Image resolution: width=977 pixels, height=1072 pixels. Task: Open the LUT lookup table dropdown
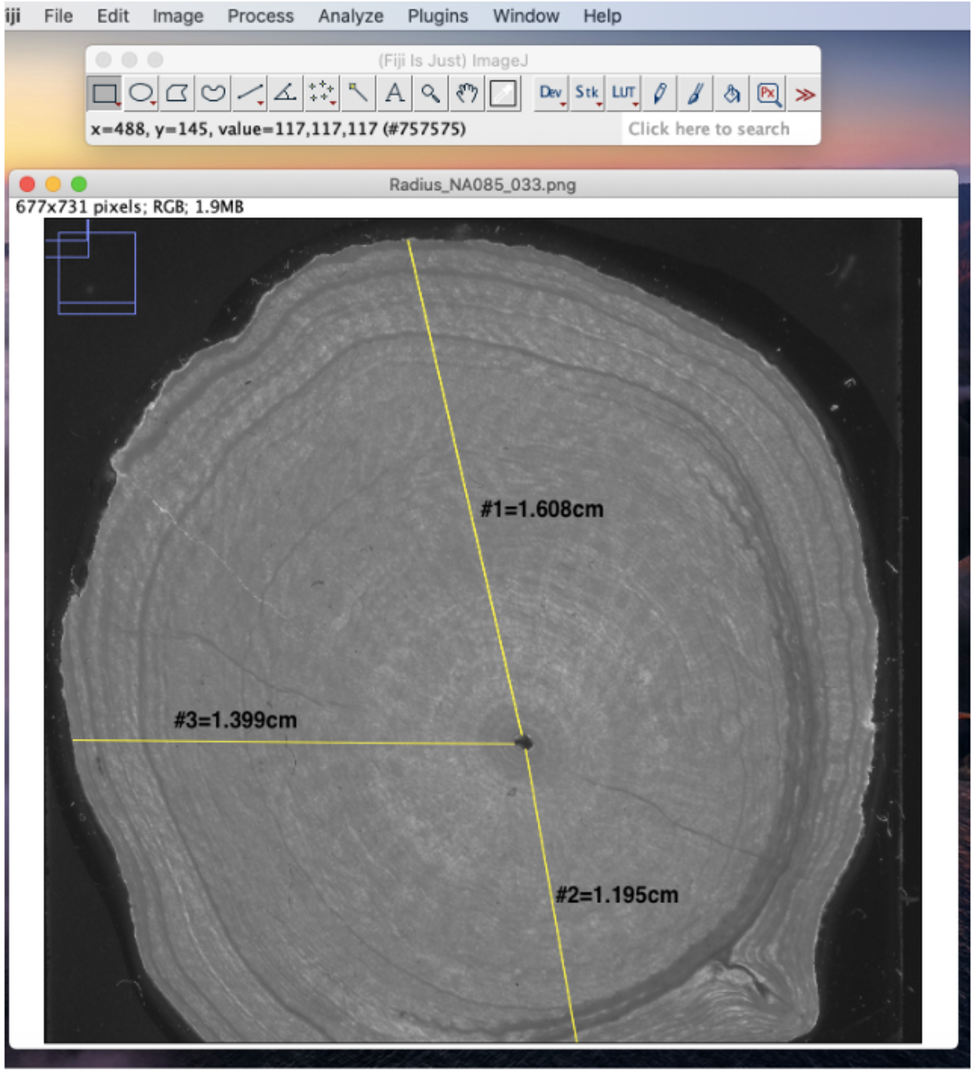(623, 94)
